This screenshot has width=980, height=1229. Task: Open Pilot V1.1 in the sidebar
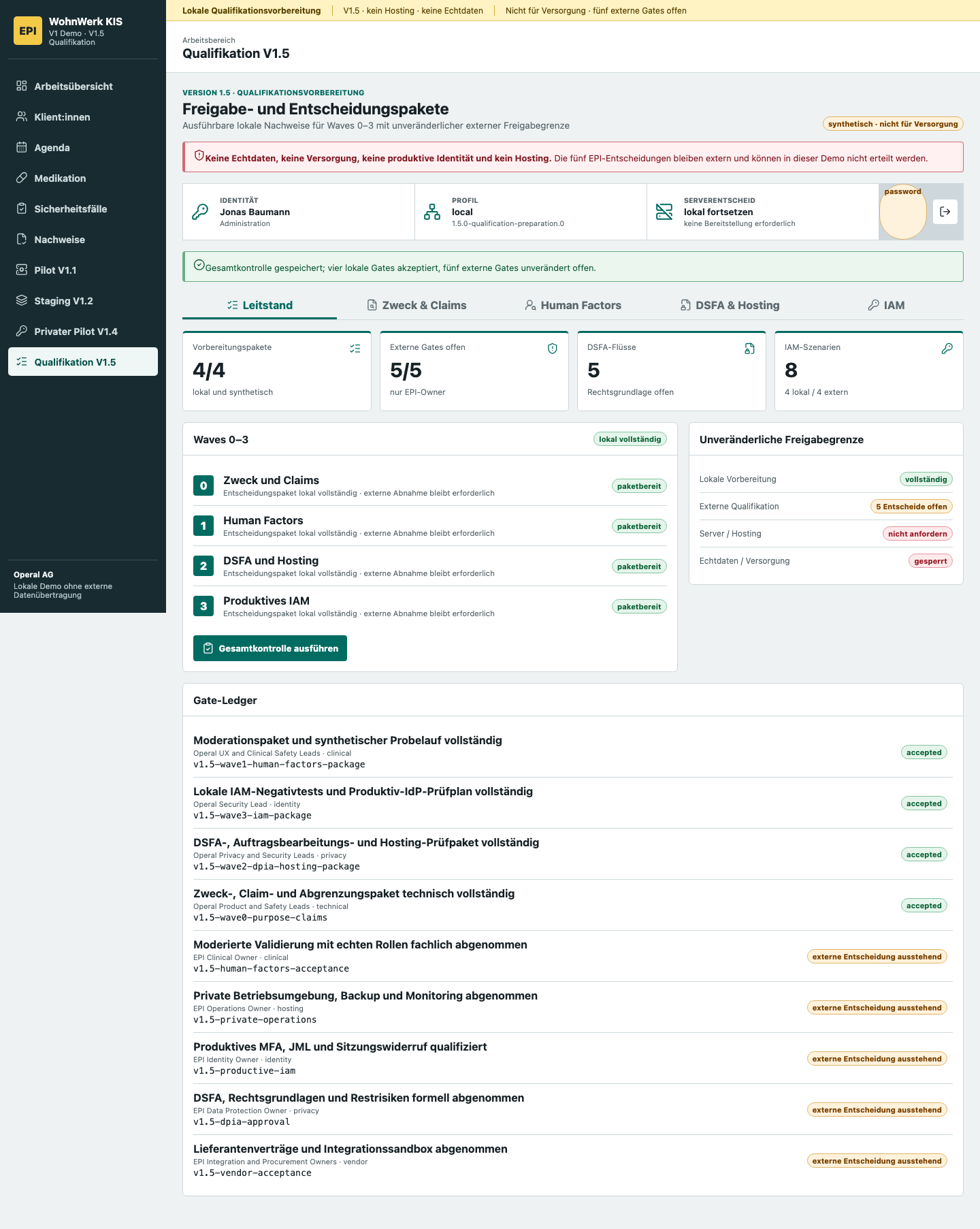pyautogui.click(x=83, y=270)
